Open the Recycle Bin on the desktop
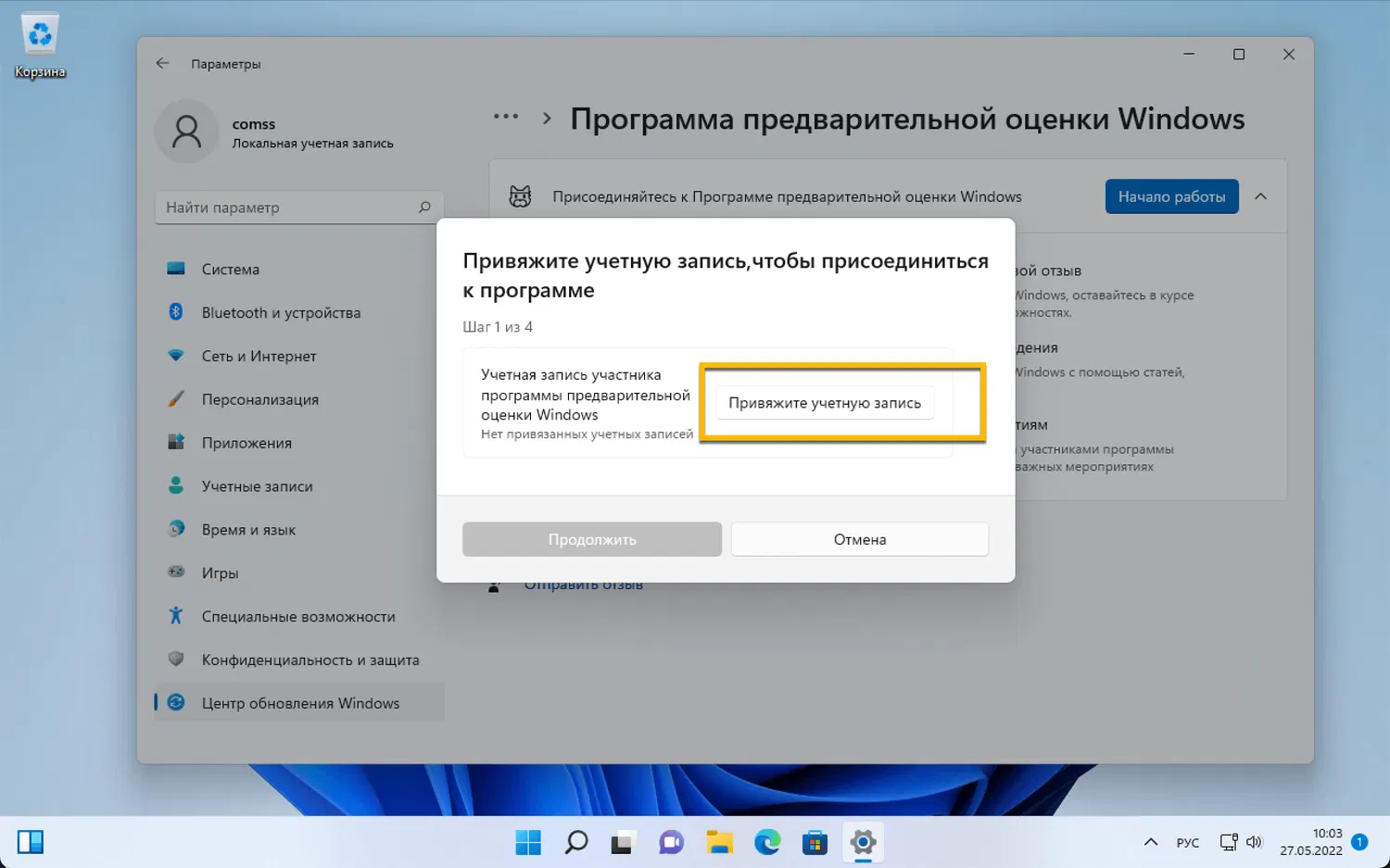Viewport: 1390px width, 868px height. (x=40, y=46)
